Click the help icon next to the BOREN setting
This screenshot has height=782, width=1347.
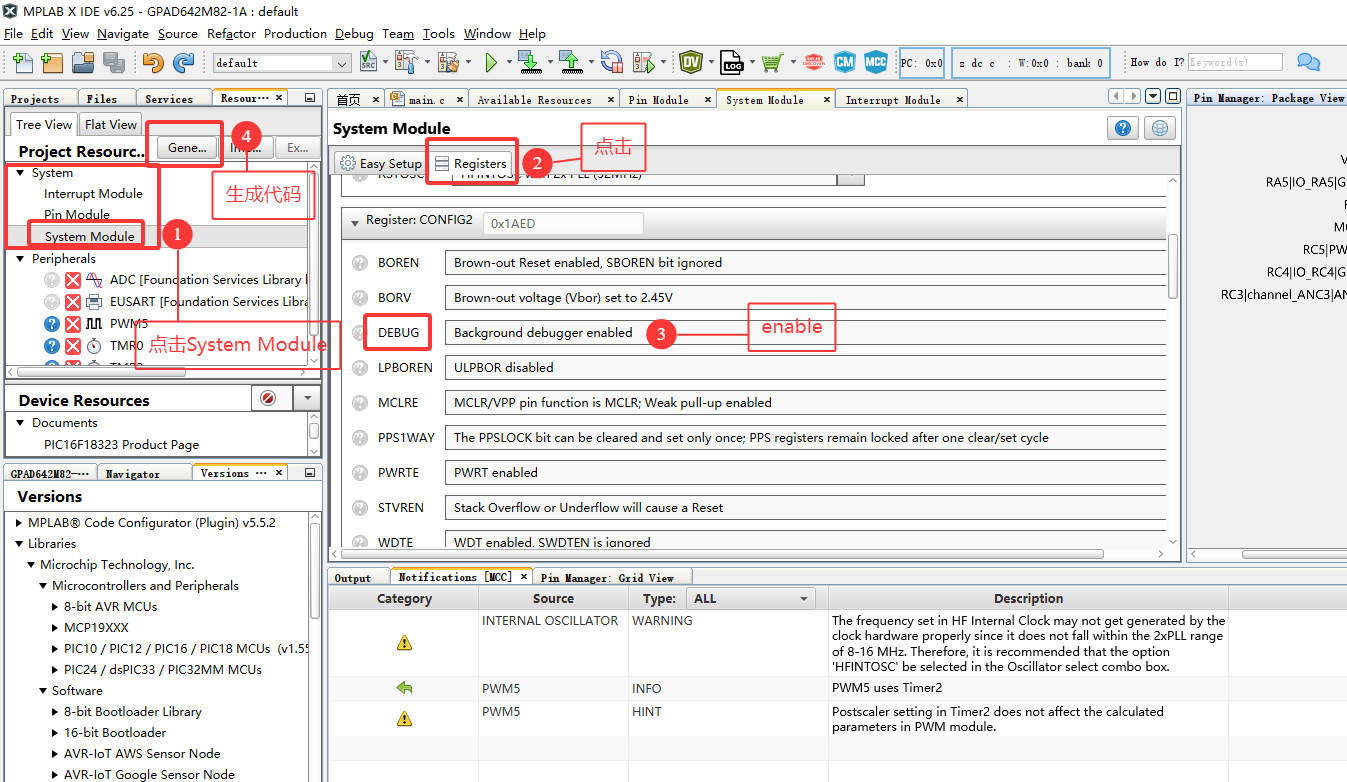pyautogui.click(x=360, y=263)
